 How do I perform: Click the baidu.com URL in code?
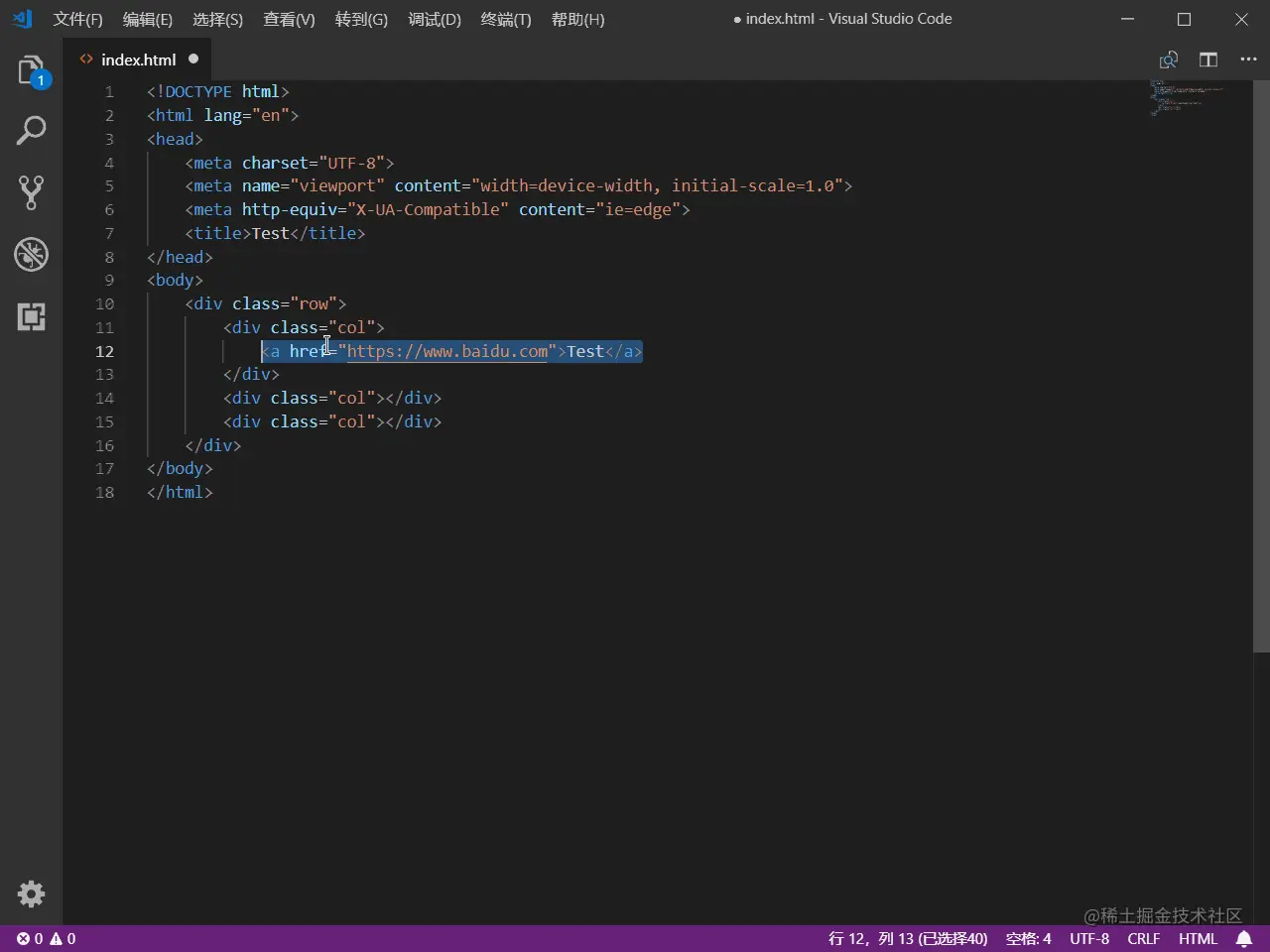point(446,351)
